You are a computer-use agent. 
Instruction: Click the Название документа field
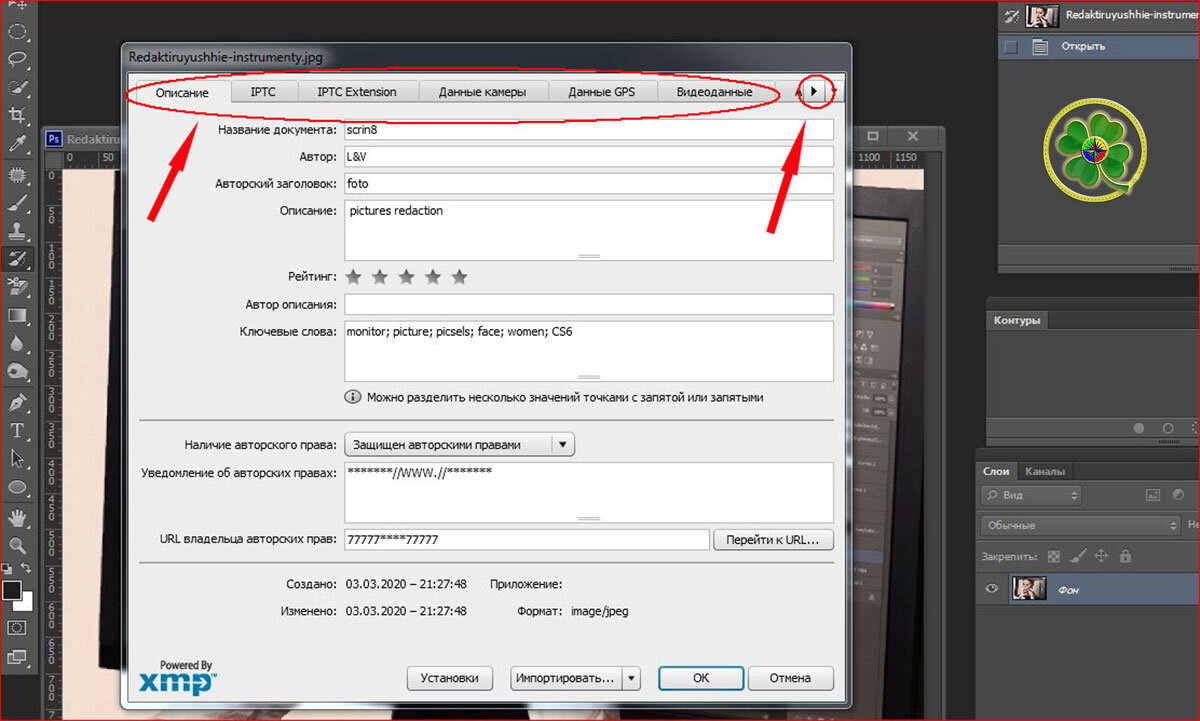pos(588,130)
